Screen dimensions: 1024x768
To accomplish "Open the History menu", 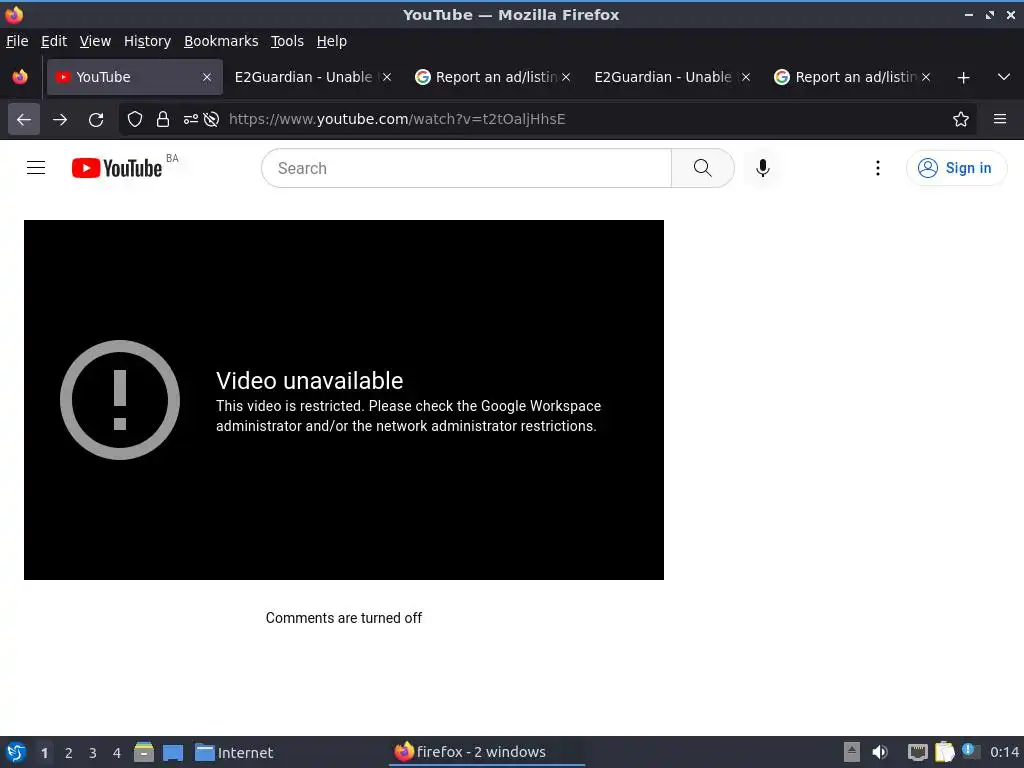I will pyautogui.click(x=148, y=41).
